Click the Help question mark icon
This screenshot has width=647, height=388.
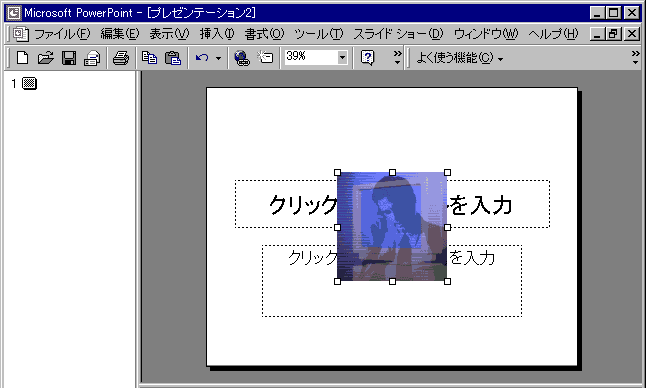[x=367, y=58]
